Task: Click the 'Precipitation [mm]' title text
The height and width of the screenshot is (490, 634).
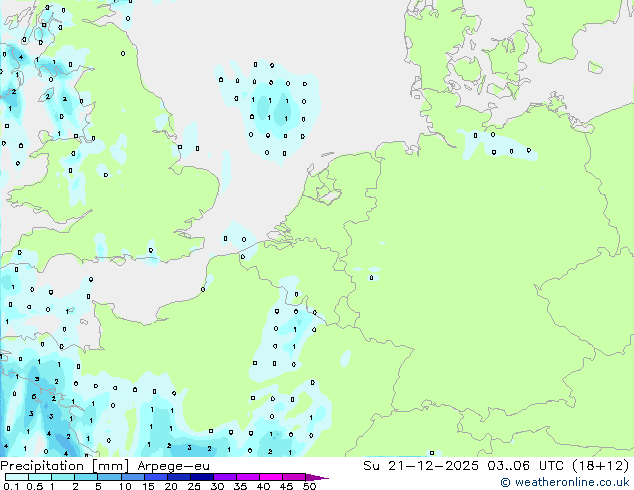Action: point(65,466)
